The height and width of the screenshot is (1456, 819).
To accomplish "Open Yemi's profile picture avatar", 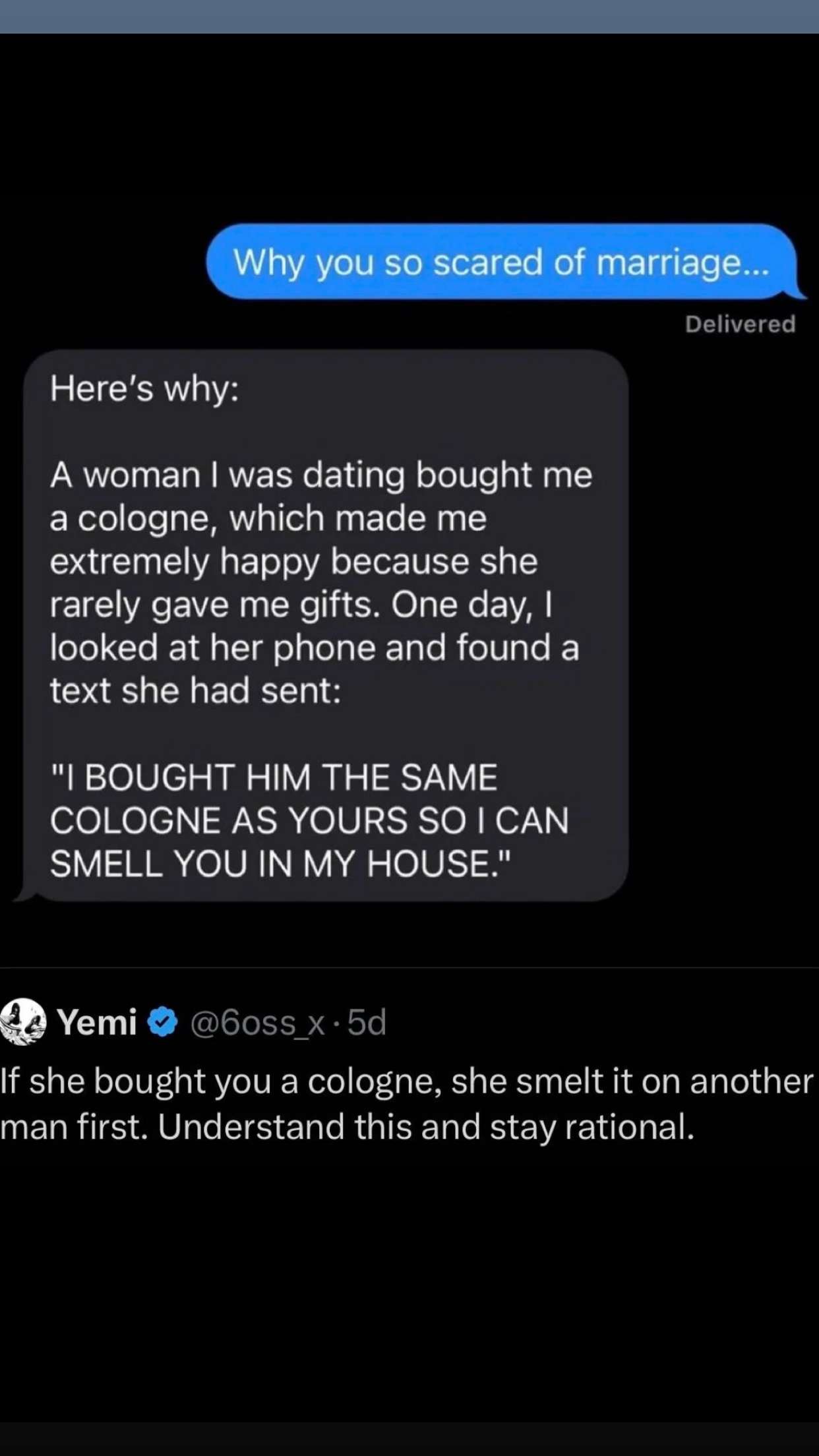I will tap(23, 1021).
